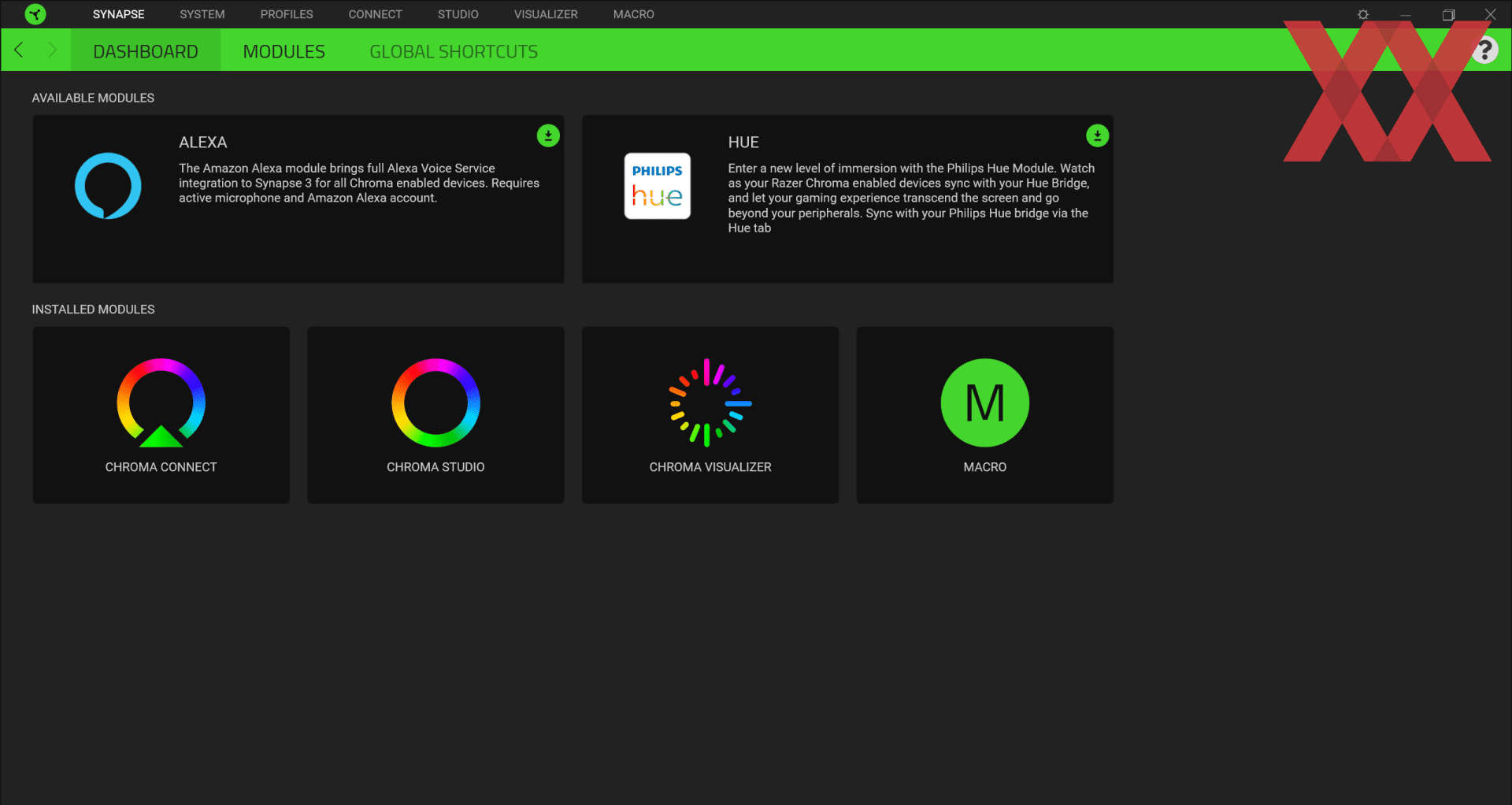Click the Chroma Visualizer icon
Image resolution: width=1512 pixels, height=805 pixels.
click(710, 402)
